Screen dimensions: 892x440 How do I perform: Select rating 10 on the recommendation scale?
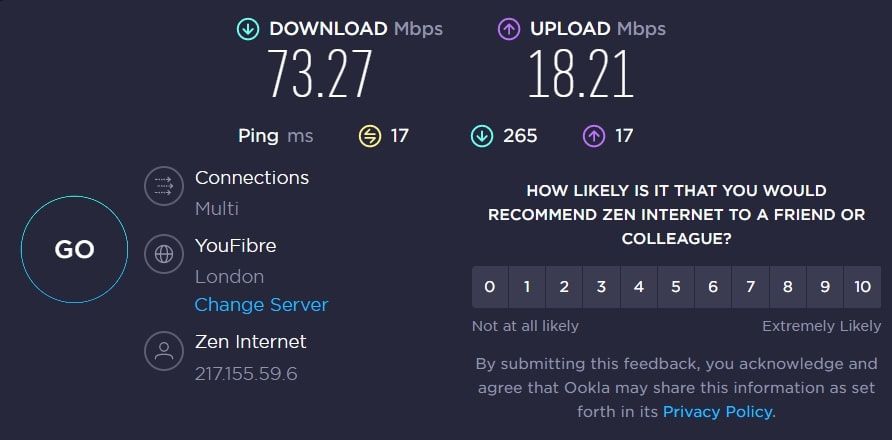(862, 287)
